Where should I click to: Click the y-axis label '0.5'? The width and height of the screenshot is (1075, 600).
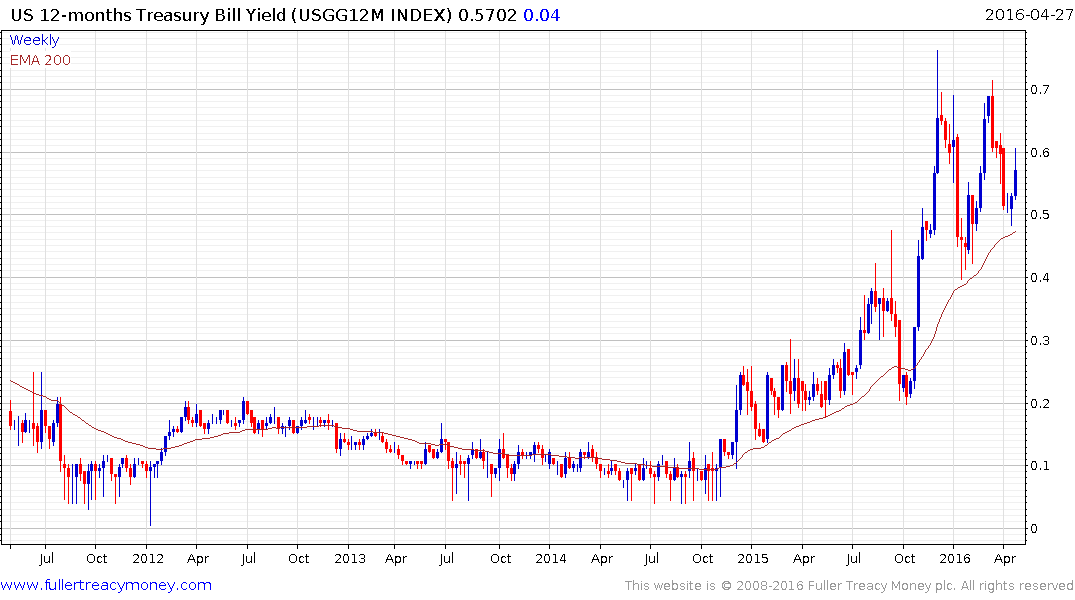1040,215
